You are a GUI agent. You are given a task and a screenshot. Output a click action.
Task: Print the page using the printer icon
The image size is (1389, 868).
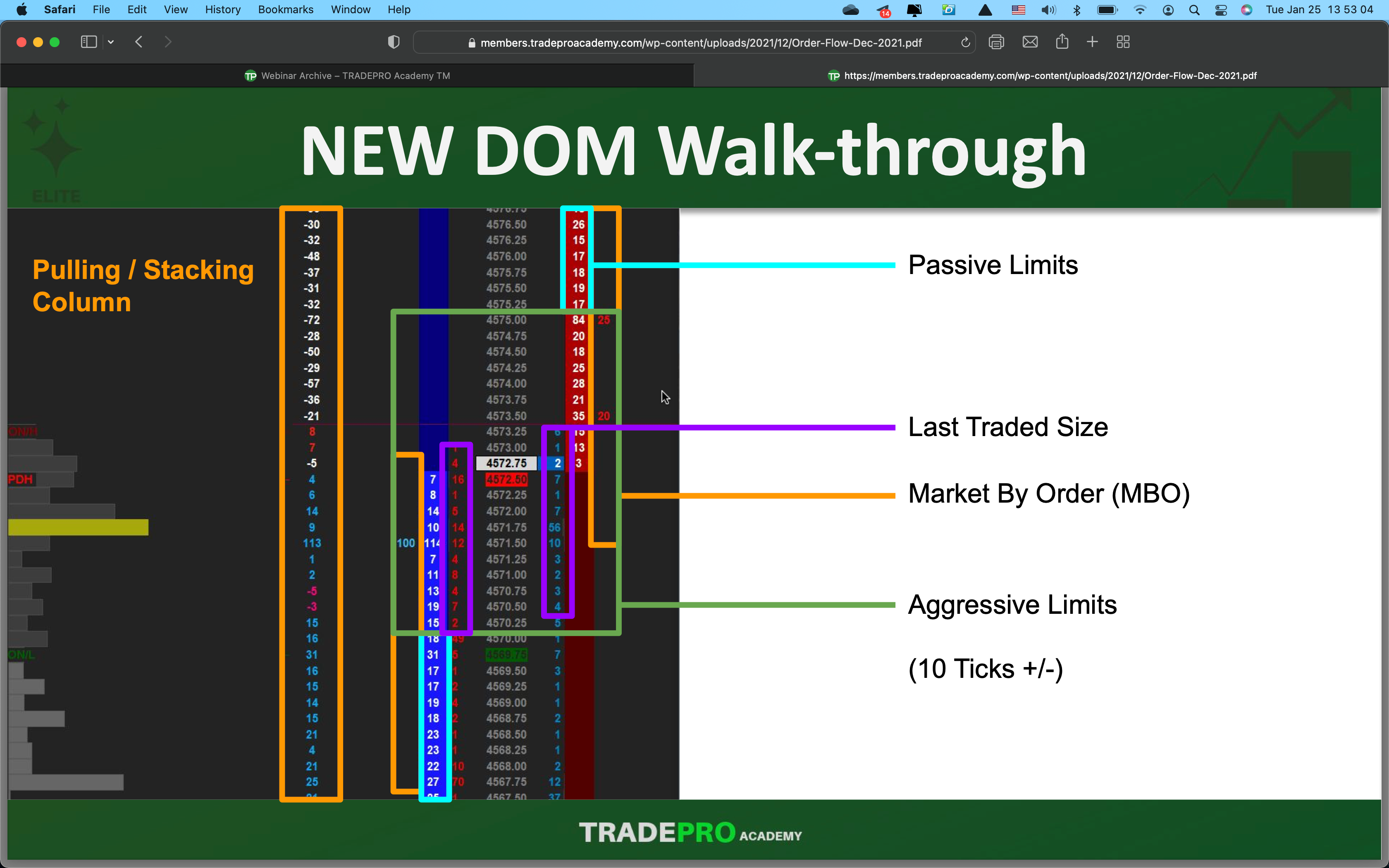(996, 42)
